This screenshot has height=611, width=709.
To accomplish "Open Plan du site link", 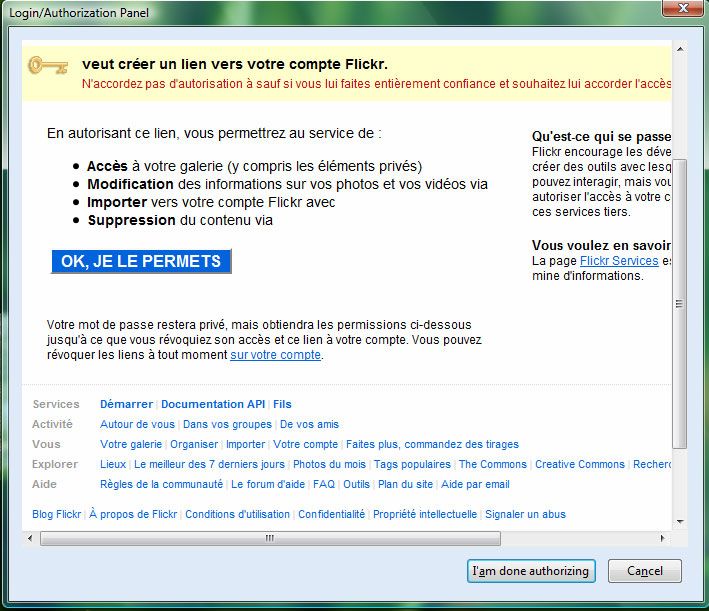I will tap(406, 484).
